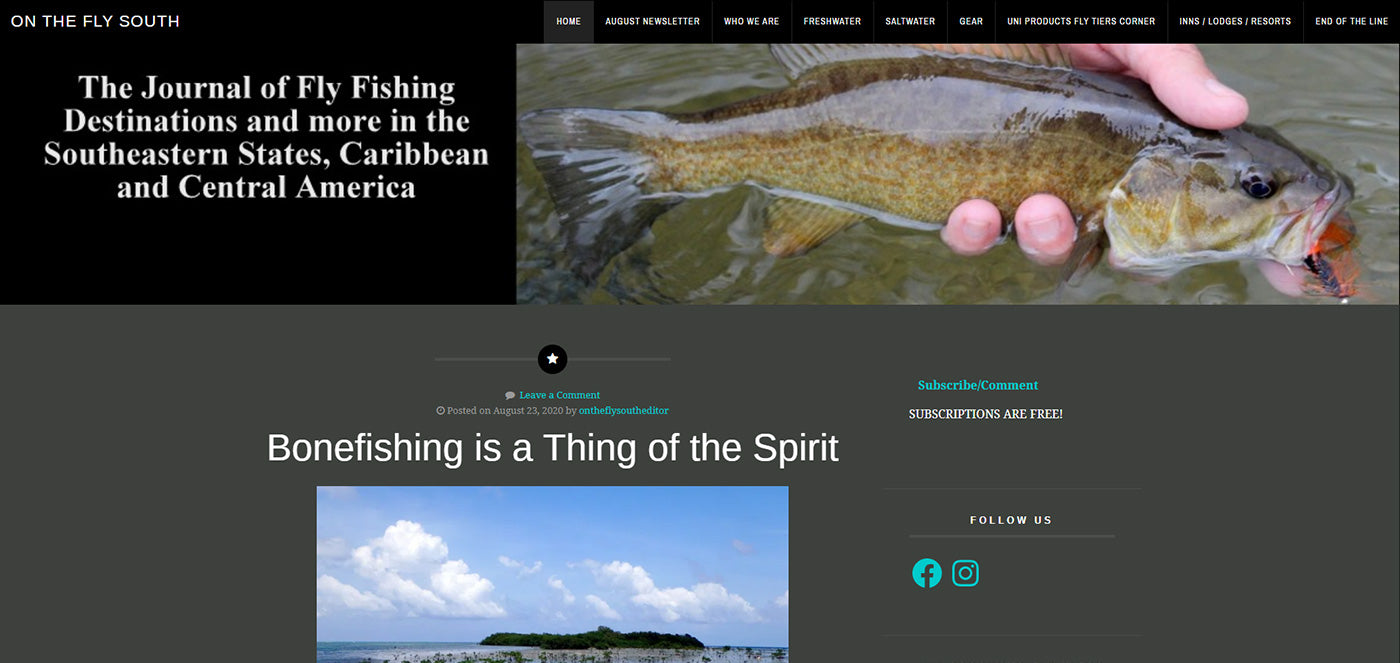Open Uni Products Fly Tiers Corner
The width and height of the screenshot is (1400, 663).
pos(1081,21)
